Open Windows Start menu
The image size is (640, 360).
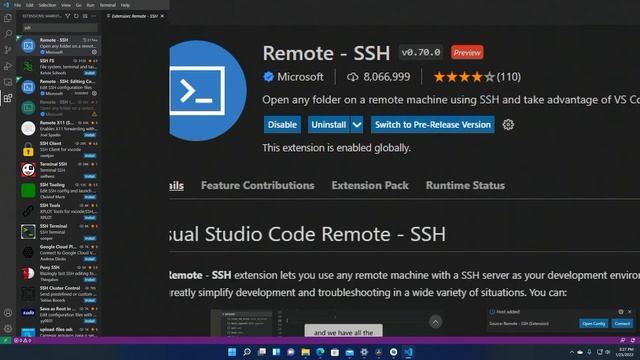232,352
